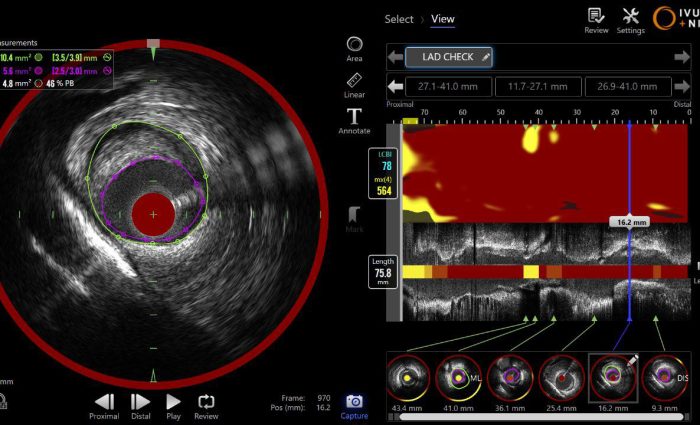Edit the LAD CHECK scan name
Screen dimensions: 700x425
[x=449, y=57]
